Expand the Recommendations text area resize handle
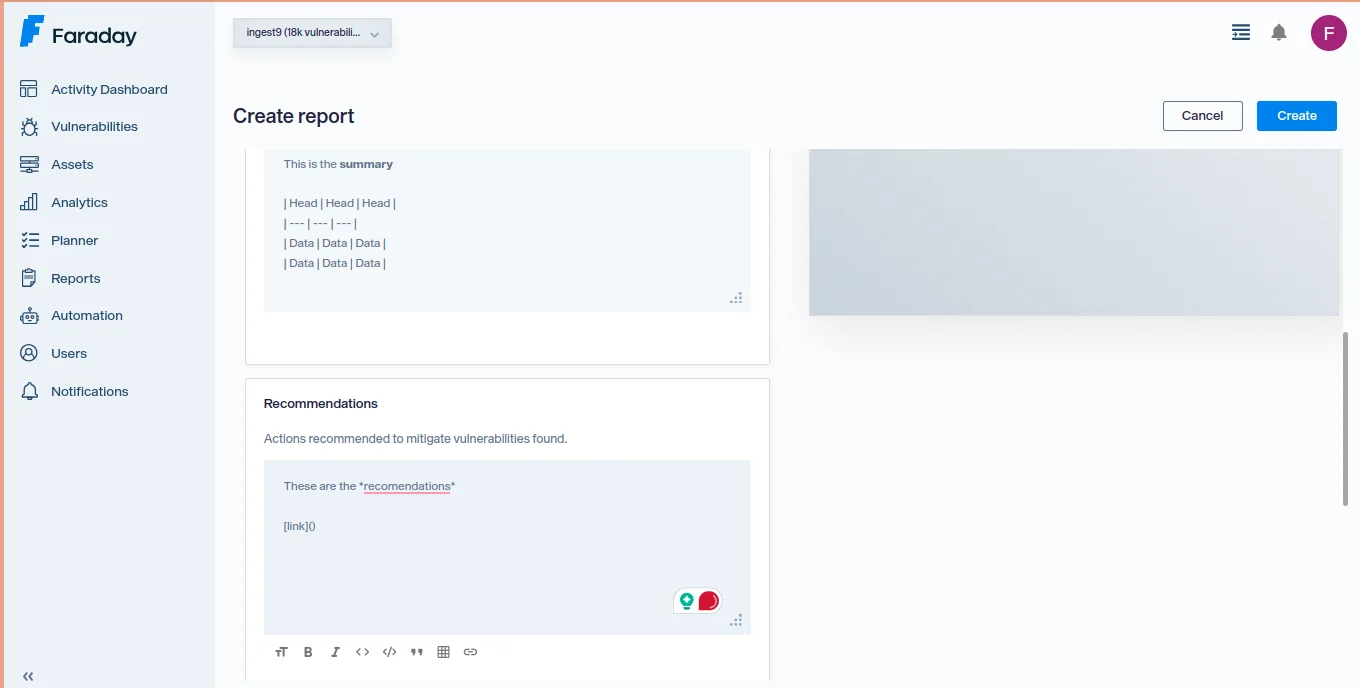Viewport: 1360px width, 688px height. [x=737, y=620]
